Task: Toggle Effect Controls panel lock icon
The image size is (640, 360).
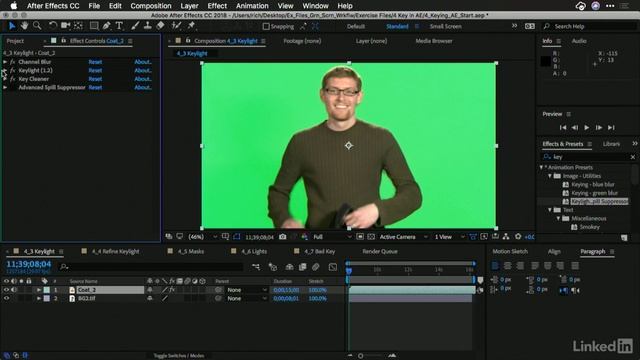Action: coord(64,41)
